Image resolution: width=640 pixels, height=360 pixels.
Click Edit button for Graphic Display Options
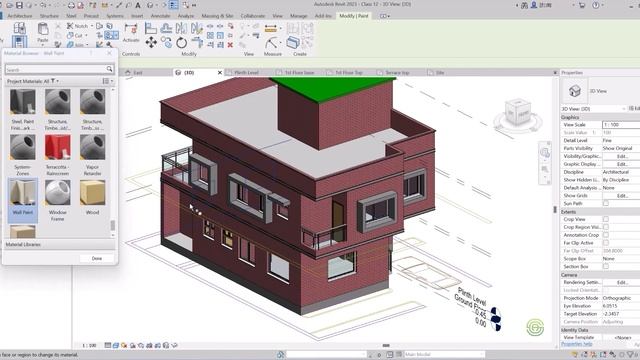(x=621, y=164)
